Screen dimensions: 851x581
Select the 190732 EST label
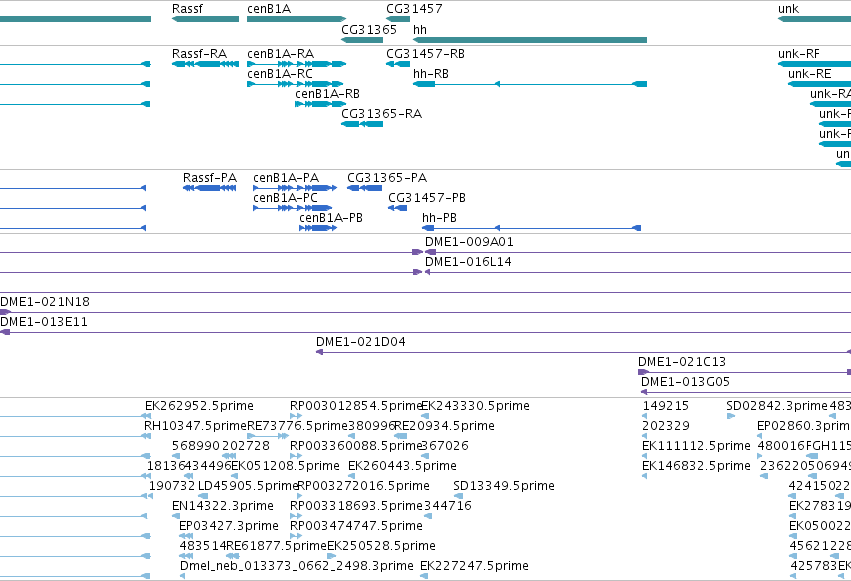[x=172, y=486]
